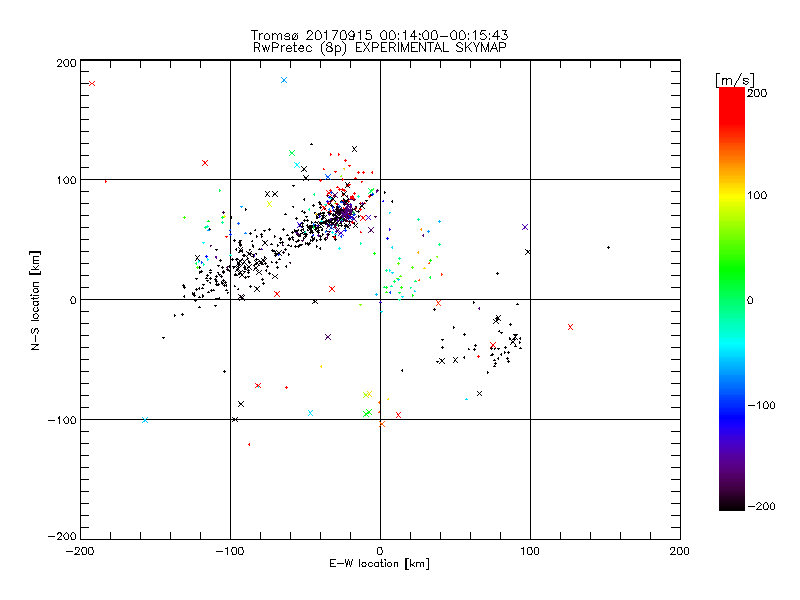This screenshot has height=600, width=800.
Task: Select the orange X marker just below the -100 km line
Action: click(x=382, y=424)
